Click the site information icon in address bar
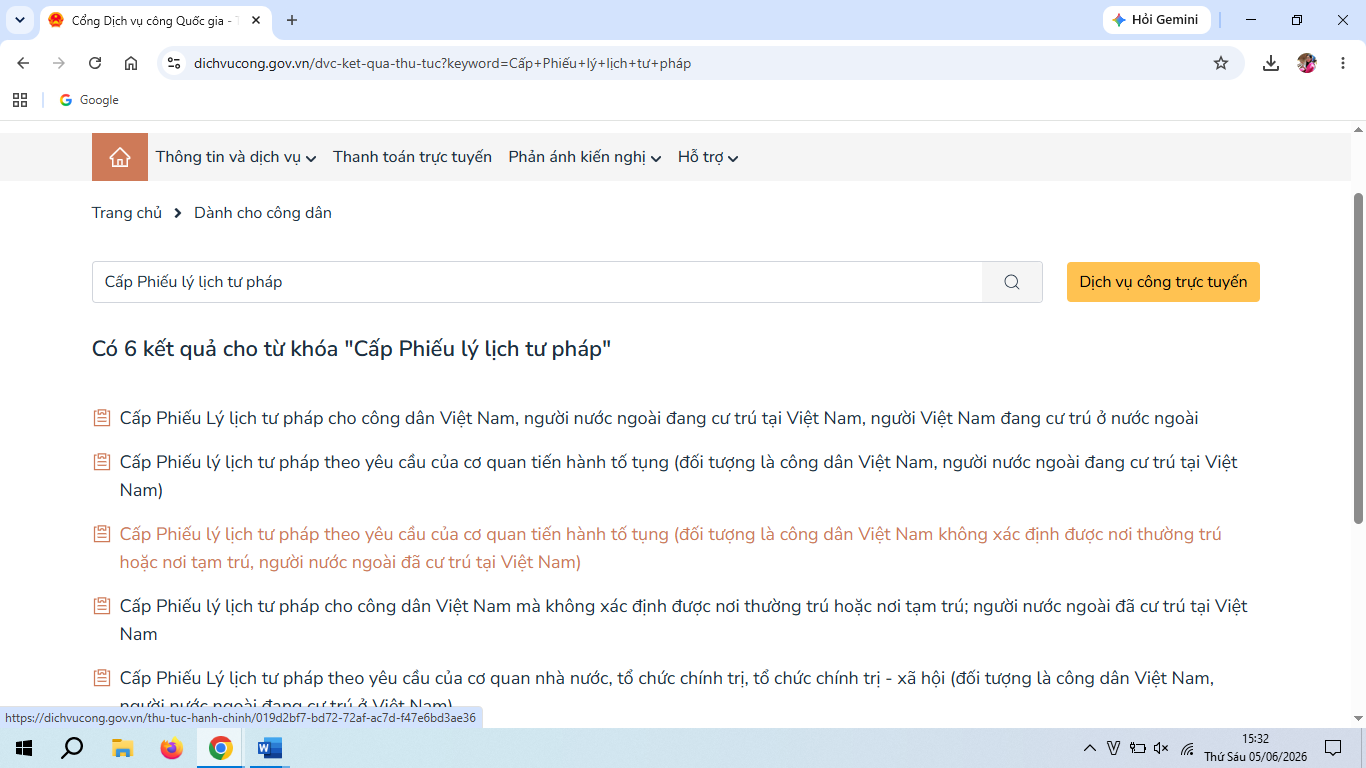The width and height of the screenshot is (1366, 768). (x=174, y=63)
